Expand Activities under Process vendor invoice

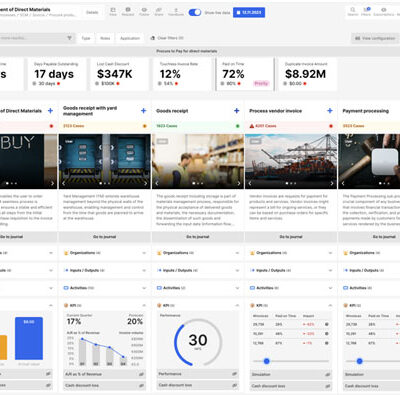tap(291, 288)
